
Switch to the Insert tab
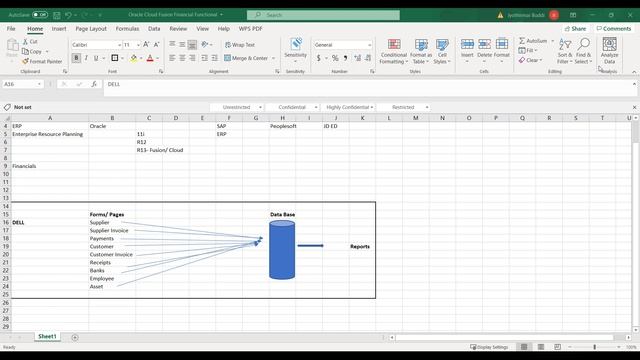(59, 29)
